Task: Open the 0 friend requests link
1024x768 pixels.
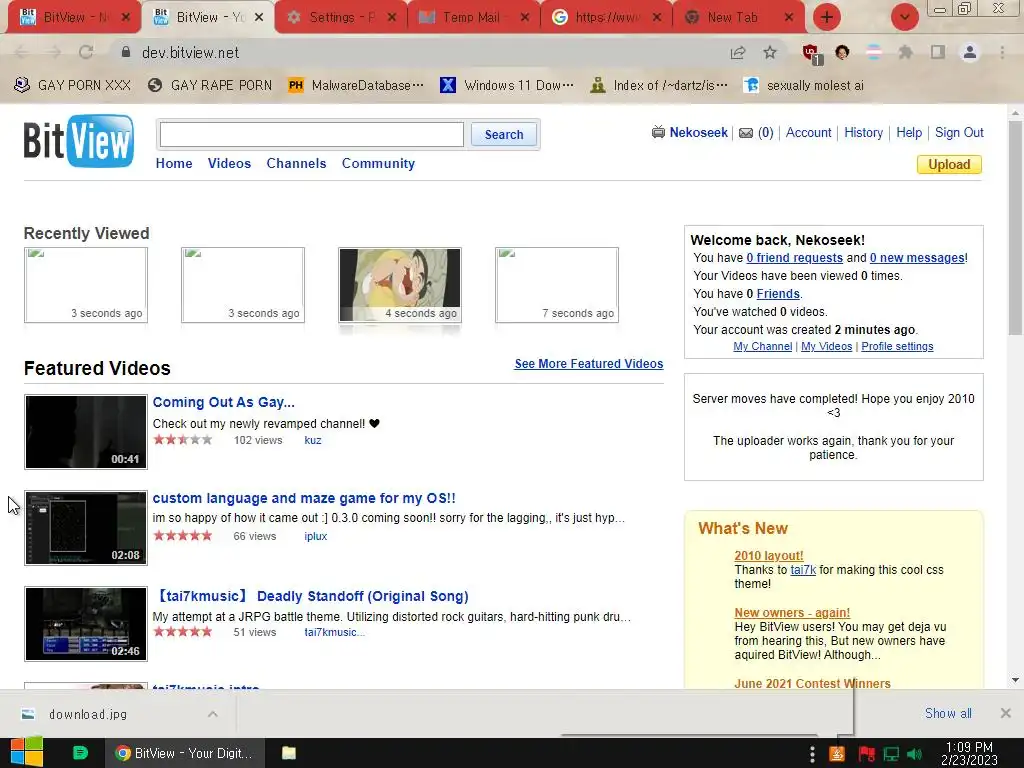Action: (x=794, y=258)
